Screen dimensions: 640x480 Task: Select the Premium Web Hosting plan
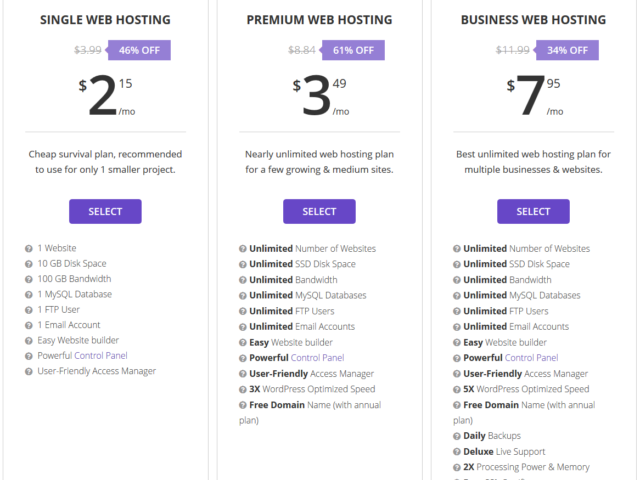(x=319, y=211)
